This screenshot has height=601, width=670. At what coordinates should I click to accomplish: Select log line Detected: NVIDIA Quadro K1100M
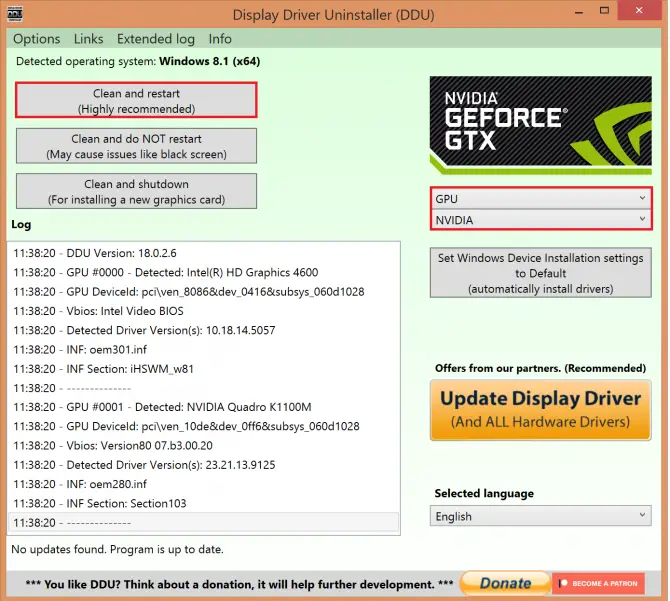pyautogui.click(x=203, y=407)
